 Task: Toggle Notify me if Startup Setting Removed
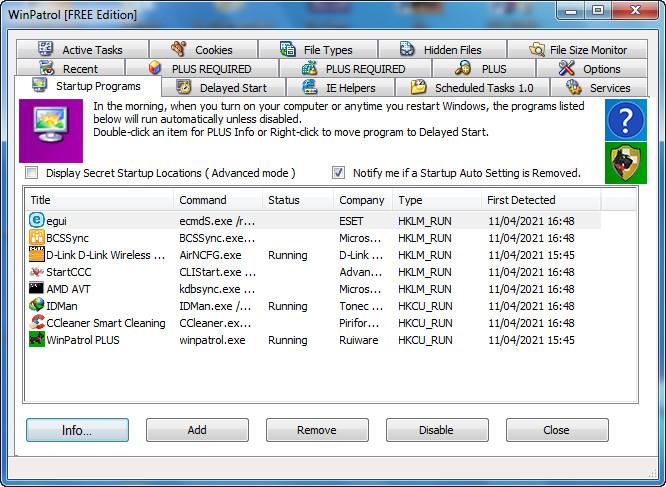338,173
